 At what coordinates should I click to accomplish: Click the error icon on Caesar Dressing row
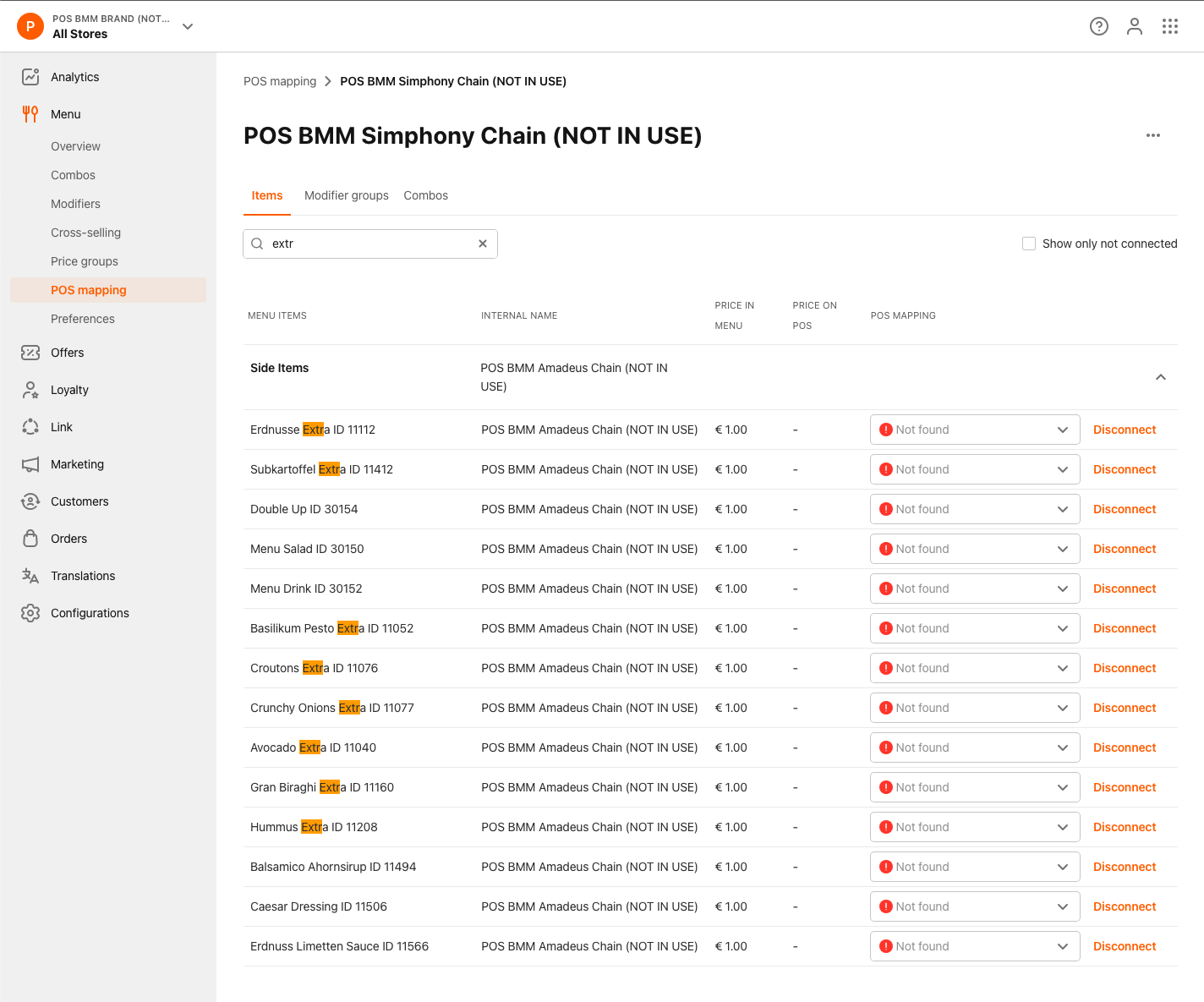click(886, 906)
